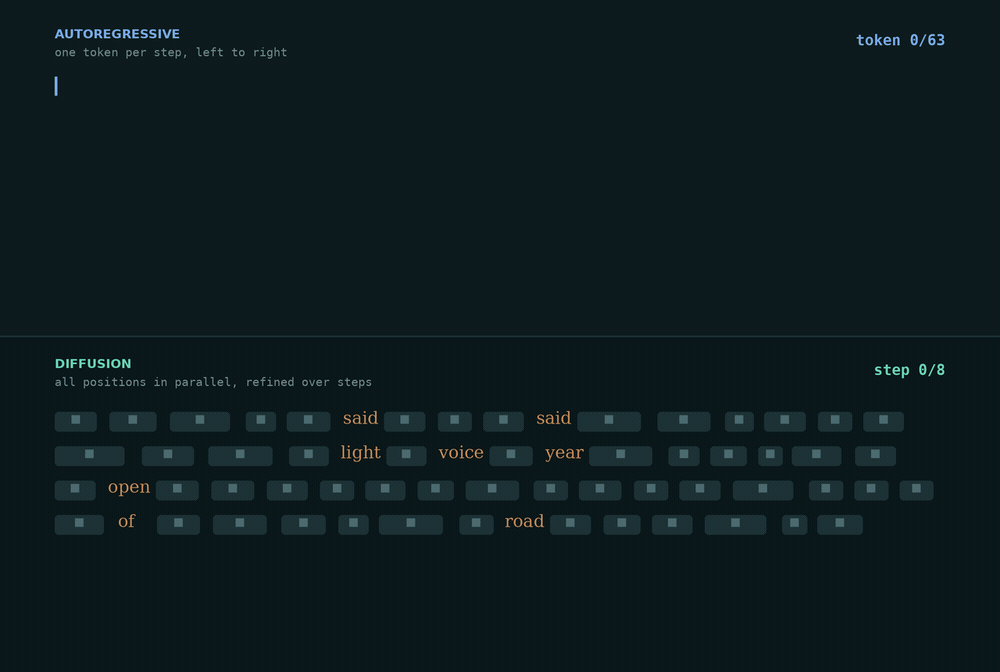Click the word 'road' in the diffusion text

click(524, 522)
